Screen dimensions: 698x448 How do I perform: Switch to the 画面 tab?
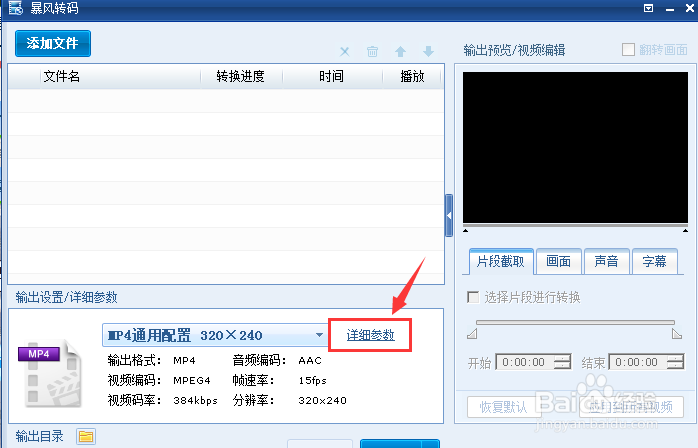tap(559, 261)
